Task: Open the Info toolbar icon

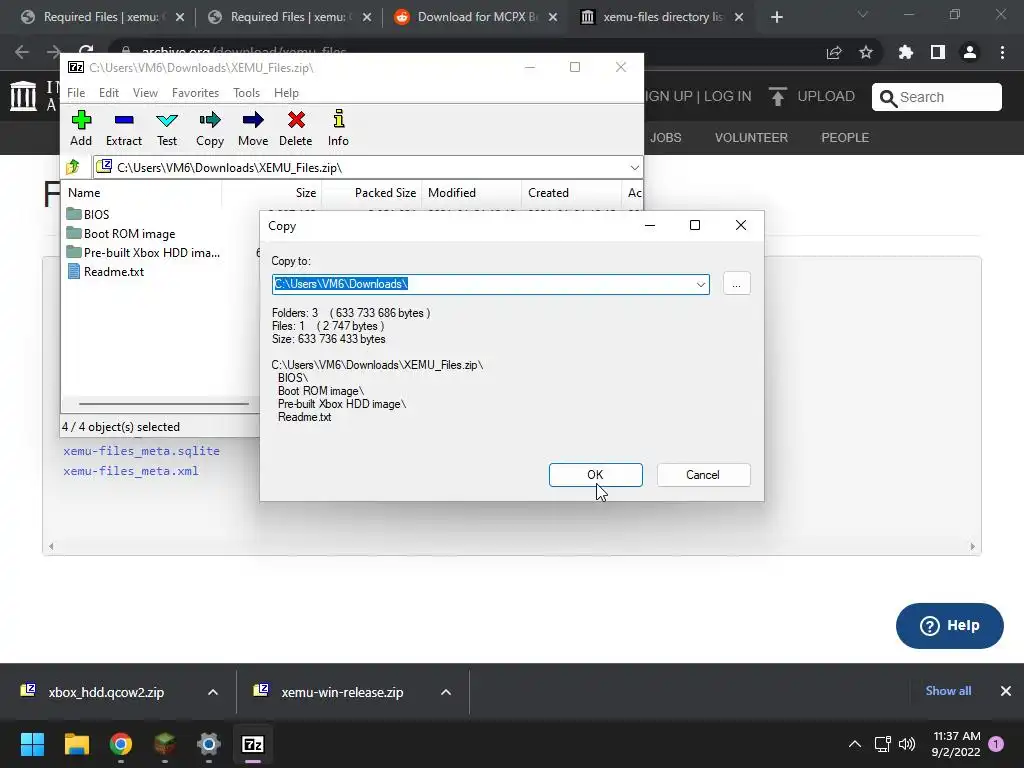Action: [338, 128]
